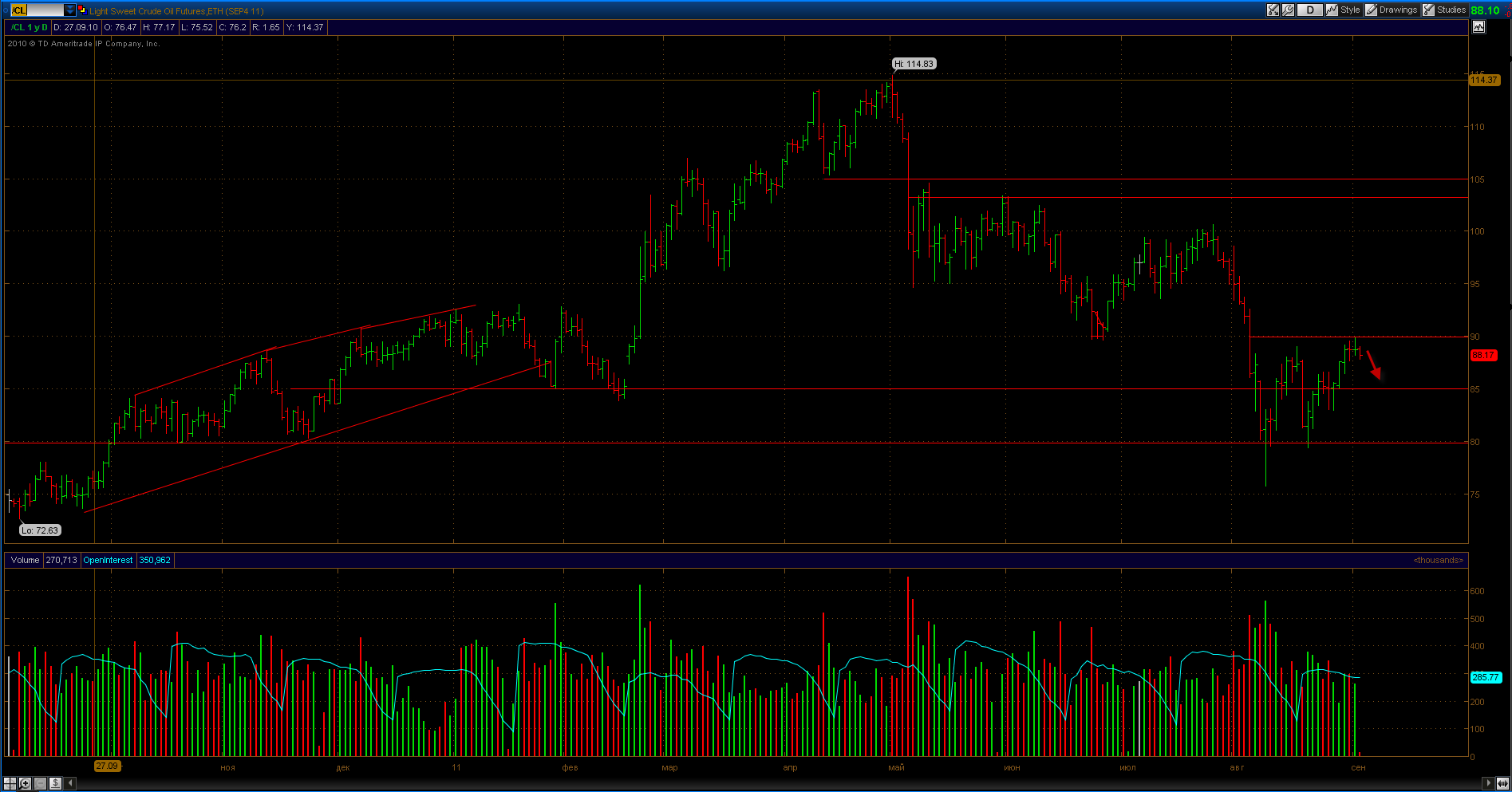Image resolution: width=1512 pixels, height=792 pixels.
Task: Click the small circle indicator left of /CL field
Action: tap(6, 10)
